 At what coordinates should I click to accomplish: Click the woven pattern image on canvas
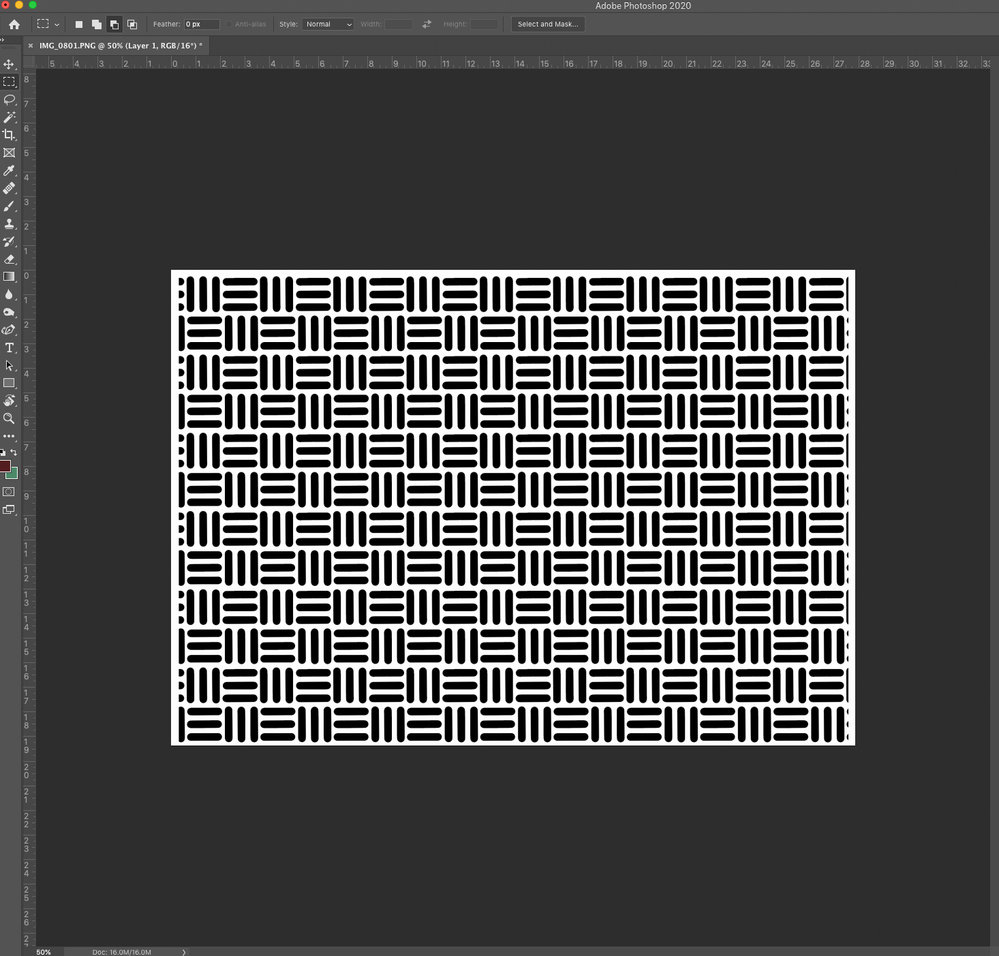tap(513, 508)
